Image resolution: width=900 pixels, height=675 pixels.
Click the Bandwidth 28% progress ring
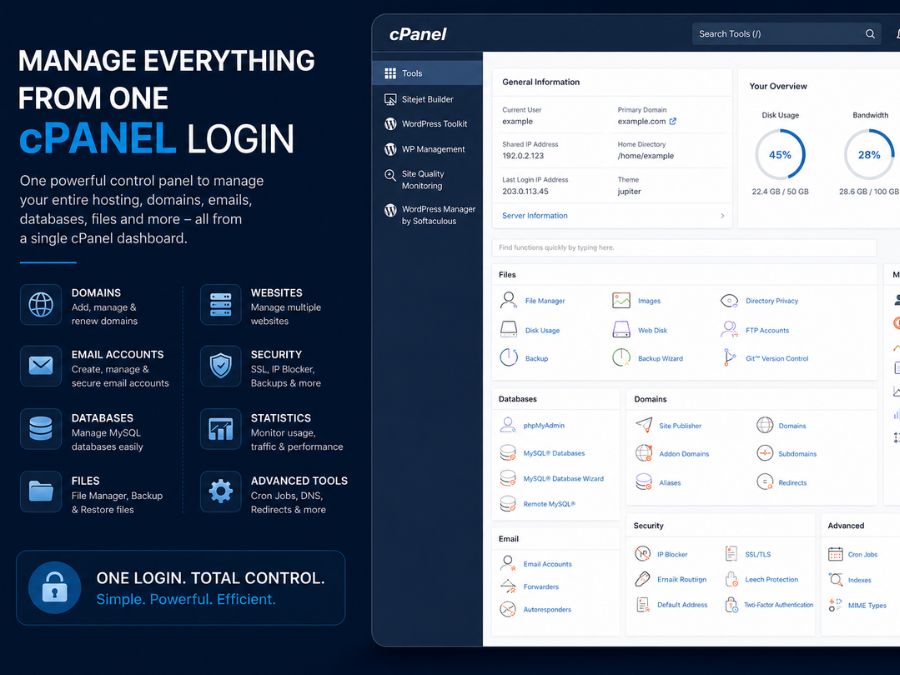pos(868,154)
